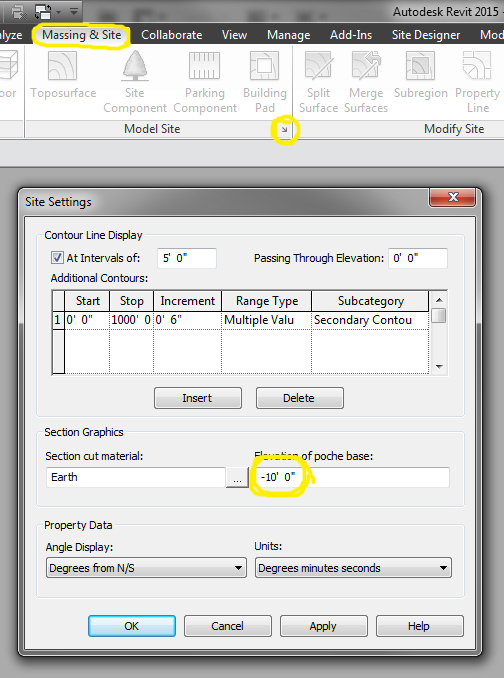Viewport: 504px width, 678px height.
Task: Click the Elevation of poche base field
Action: (x=352, y=477)
